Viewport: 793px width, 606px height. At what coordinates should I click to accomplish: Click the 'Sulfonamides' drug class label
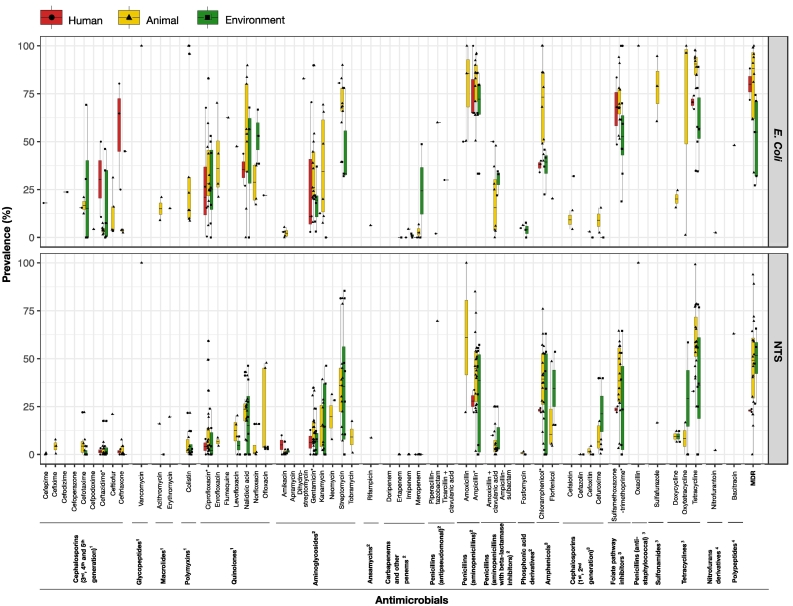658,563
